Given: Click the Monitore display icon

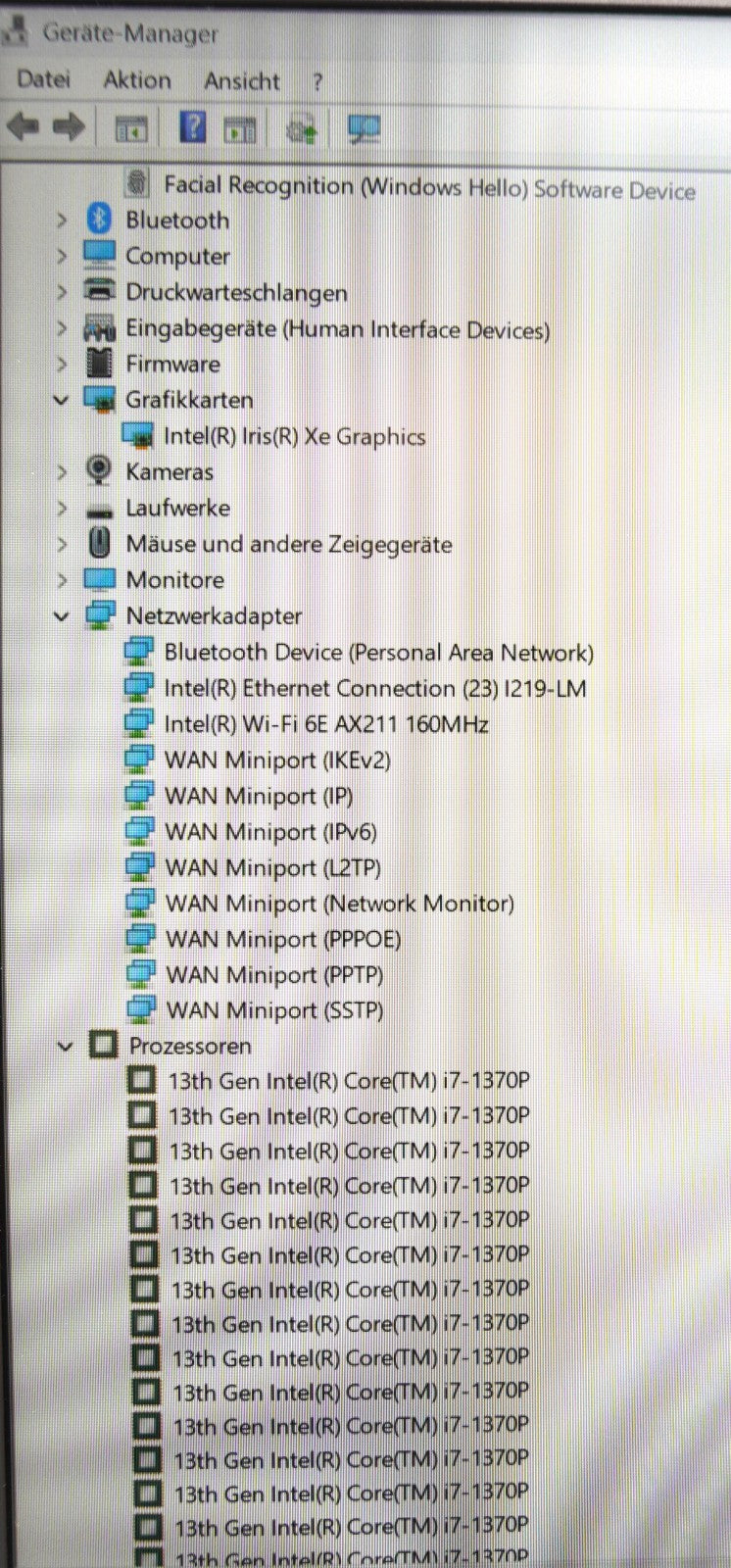Looking at the screenshot, I should tap(100, 578).
